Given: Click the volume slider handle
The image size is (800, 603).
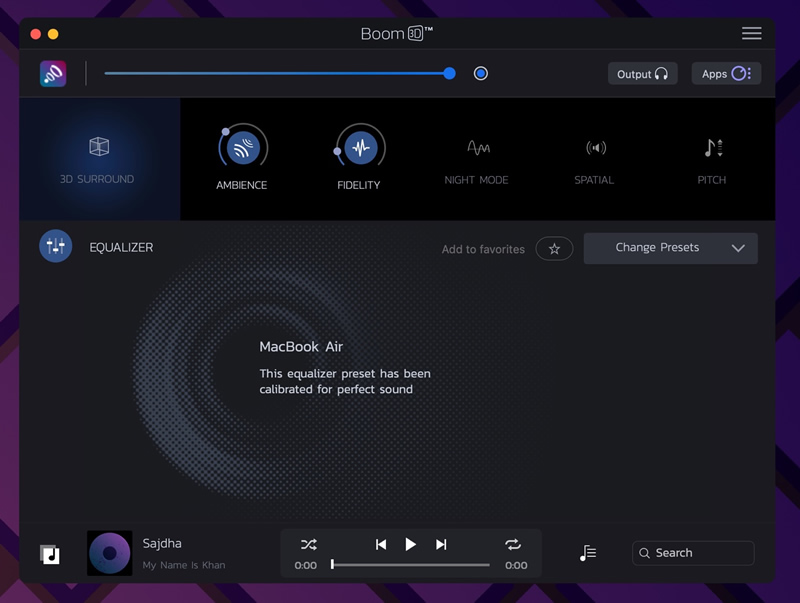Looking at the screenshot, I should point(449,73).
